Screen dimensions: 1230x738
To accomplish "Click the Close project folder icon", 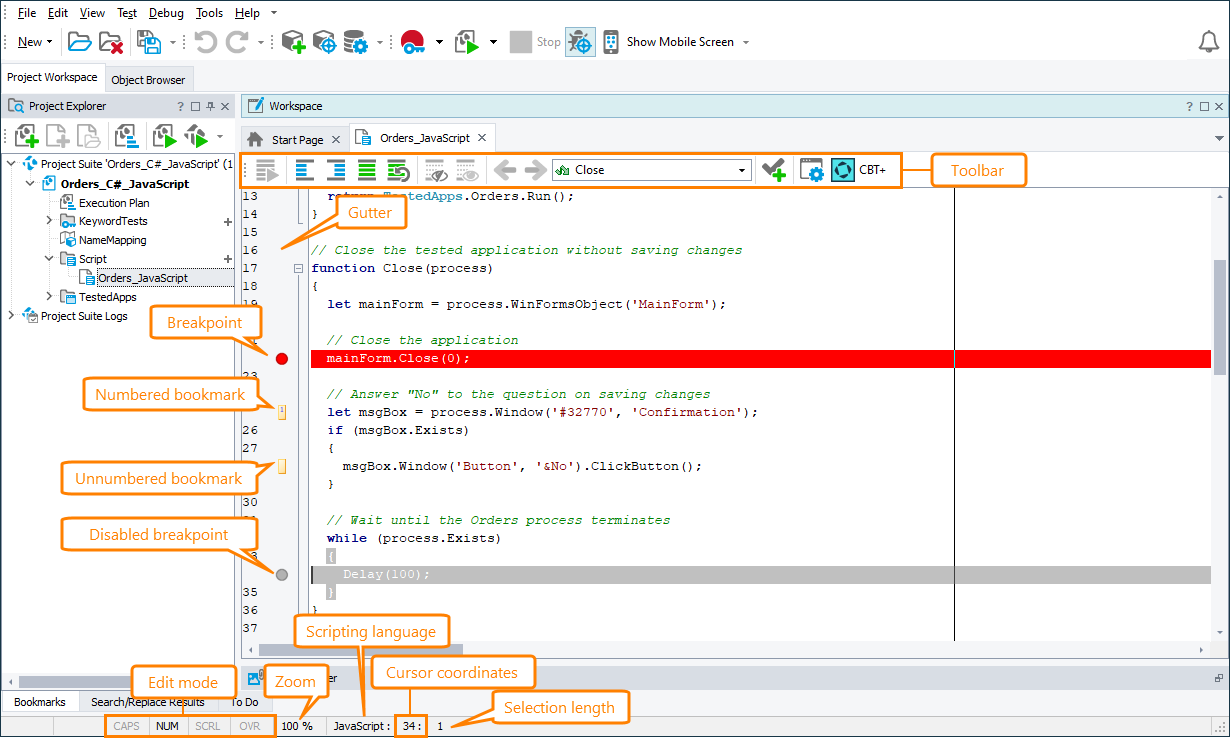I will [111, 42].
